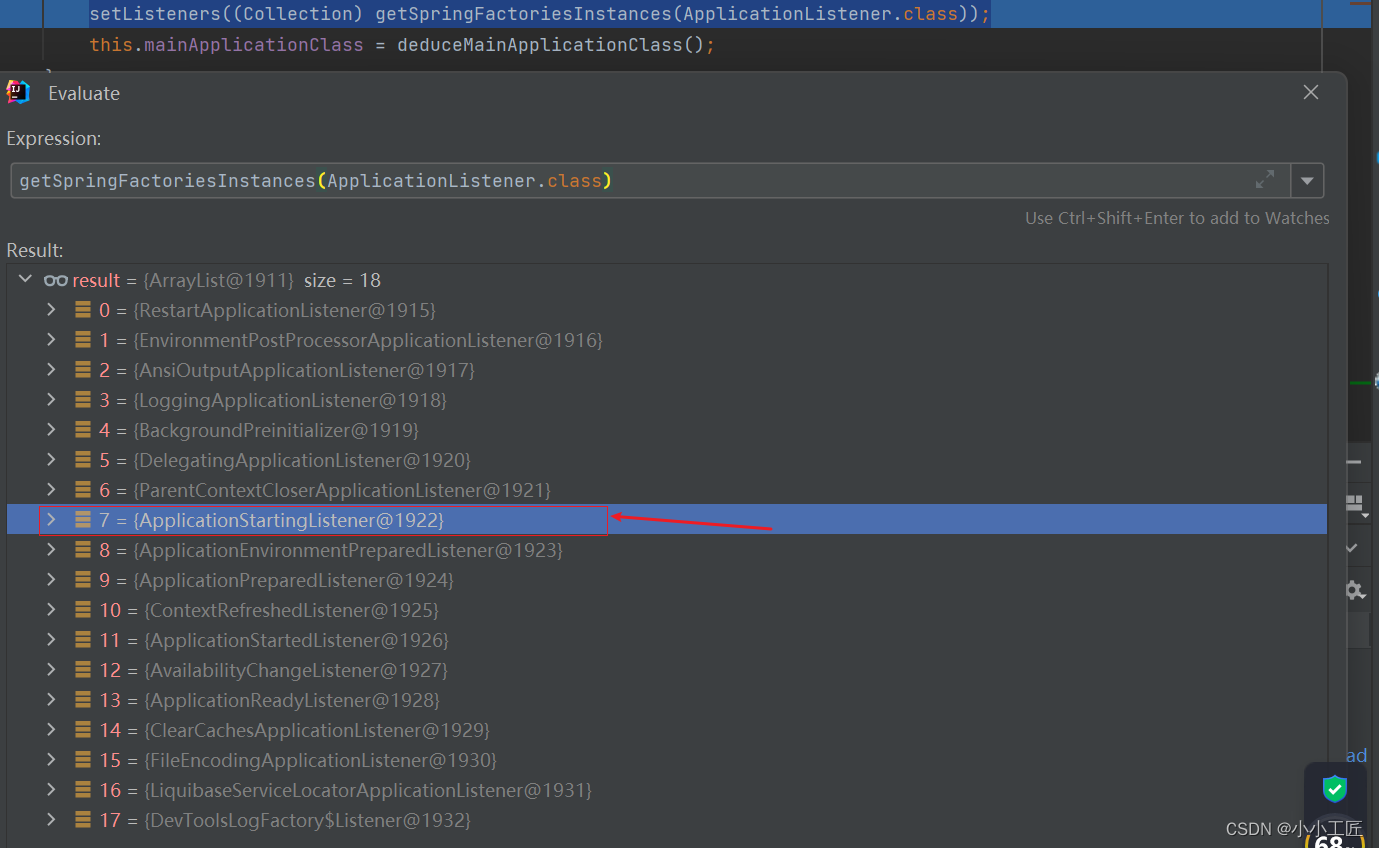The width and height of the screenshot is (1379, 848).
Task: Expand item 5 DelegatingApplicationListener
Action: (x=51, y=460)
